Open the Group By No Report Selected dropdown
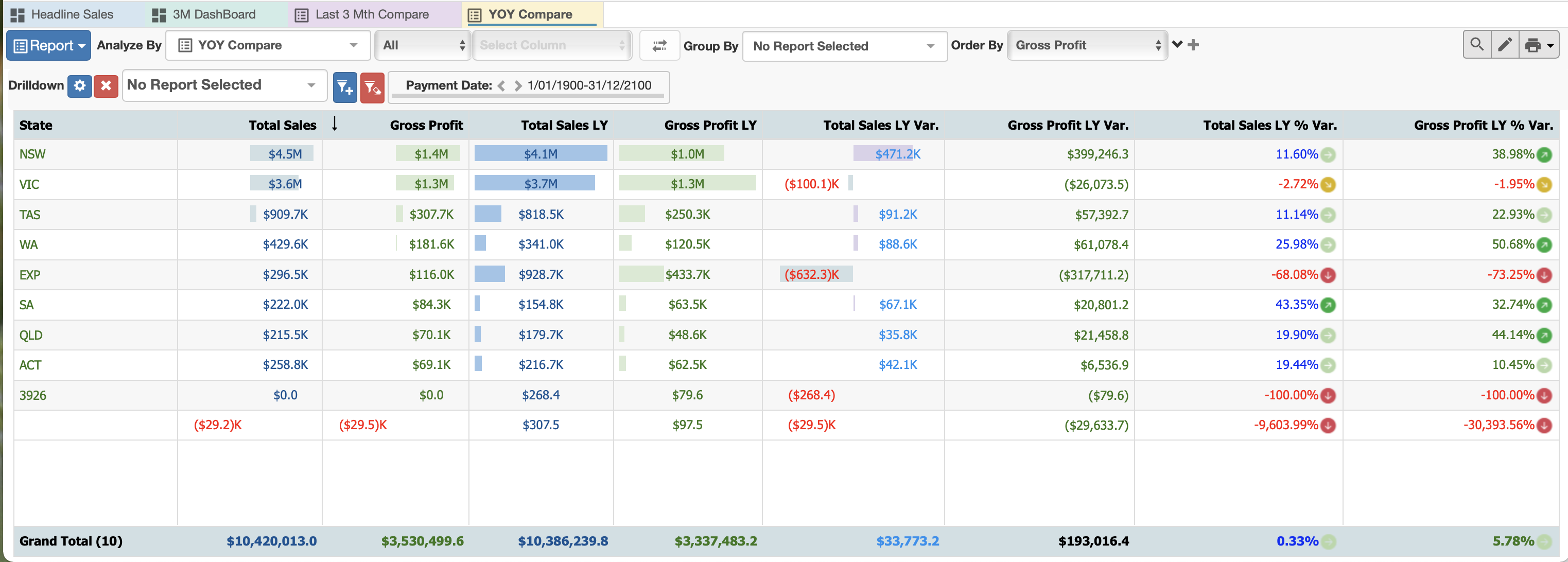 click(844, 46)
